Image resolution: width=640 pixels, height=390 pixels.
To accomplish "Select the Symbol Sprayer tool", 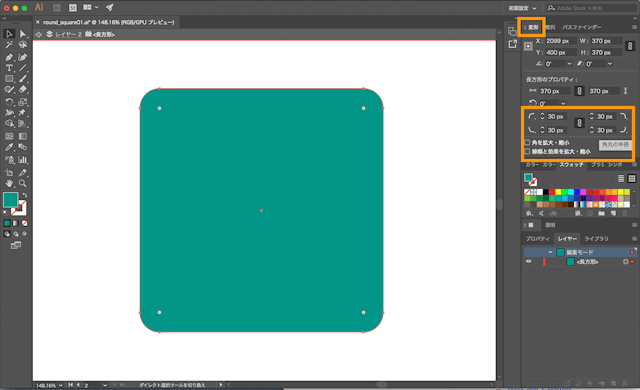I will (9, 160).
